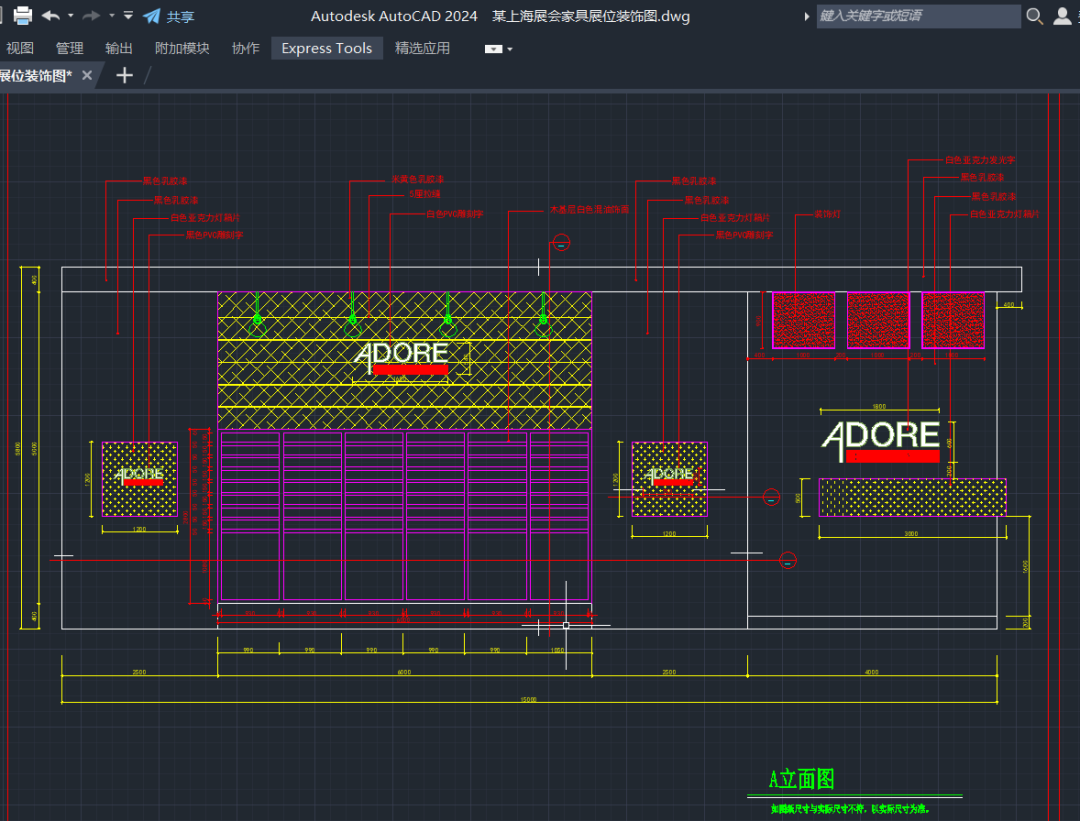Click the paper-plane Share icon

(152, 16)
